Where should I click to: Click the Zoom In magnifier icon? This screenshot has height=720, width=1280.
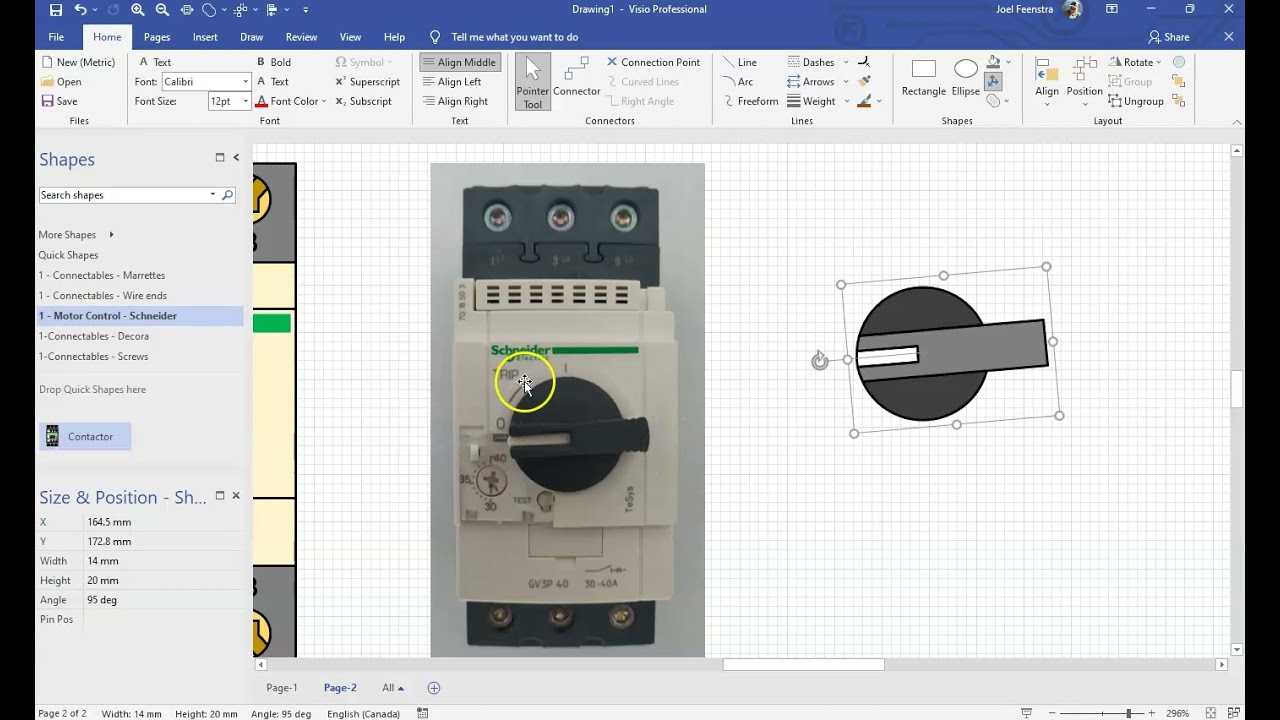coord(138,10)
